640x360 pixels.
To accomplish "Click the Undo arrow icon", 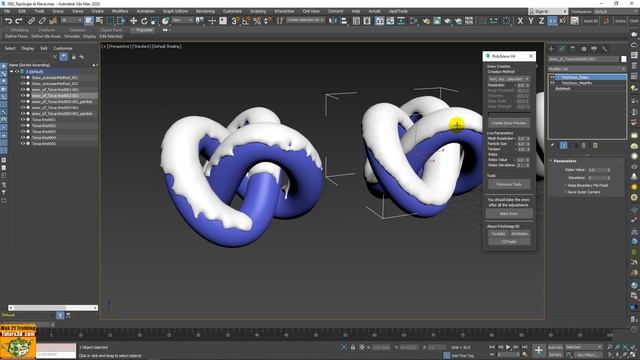I will [9, 21].
